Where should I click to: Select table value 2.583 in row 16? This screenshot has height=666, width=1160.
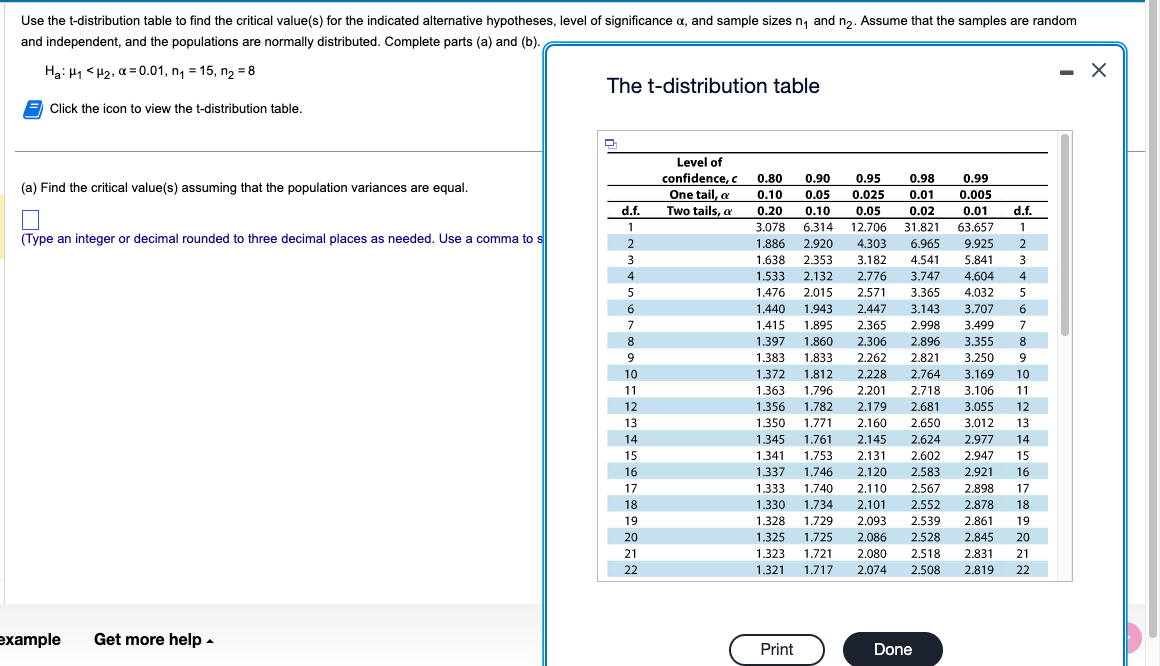[925, 472]
